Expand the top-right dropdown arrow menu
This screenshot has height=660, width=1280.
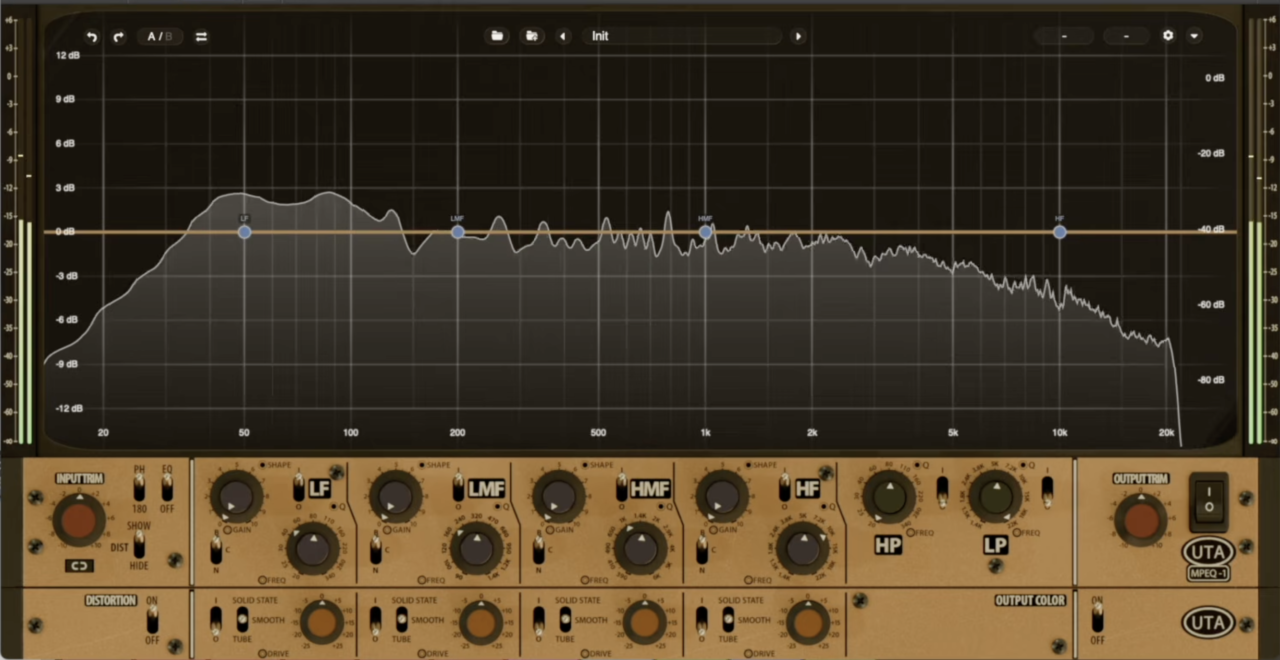pos(1194,36)
